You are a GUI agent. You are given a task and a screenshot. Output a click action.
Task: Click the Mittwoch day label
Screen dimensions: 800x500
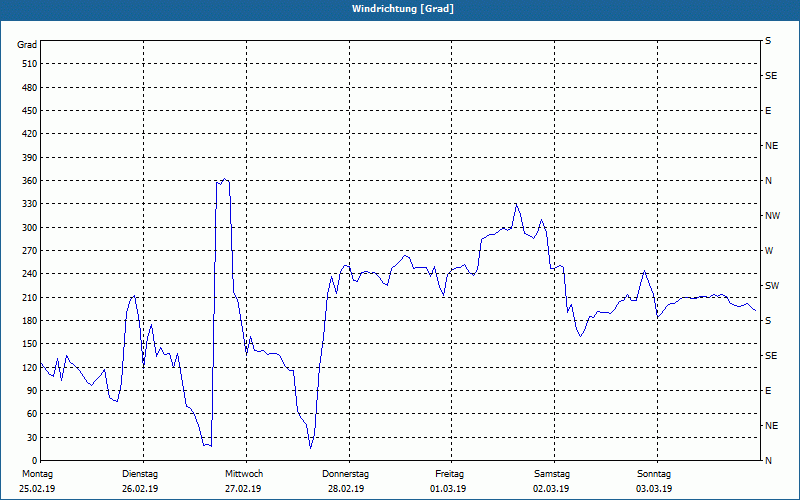point(244,474)
